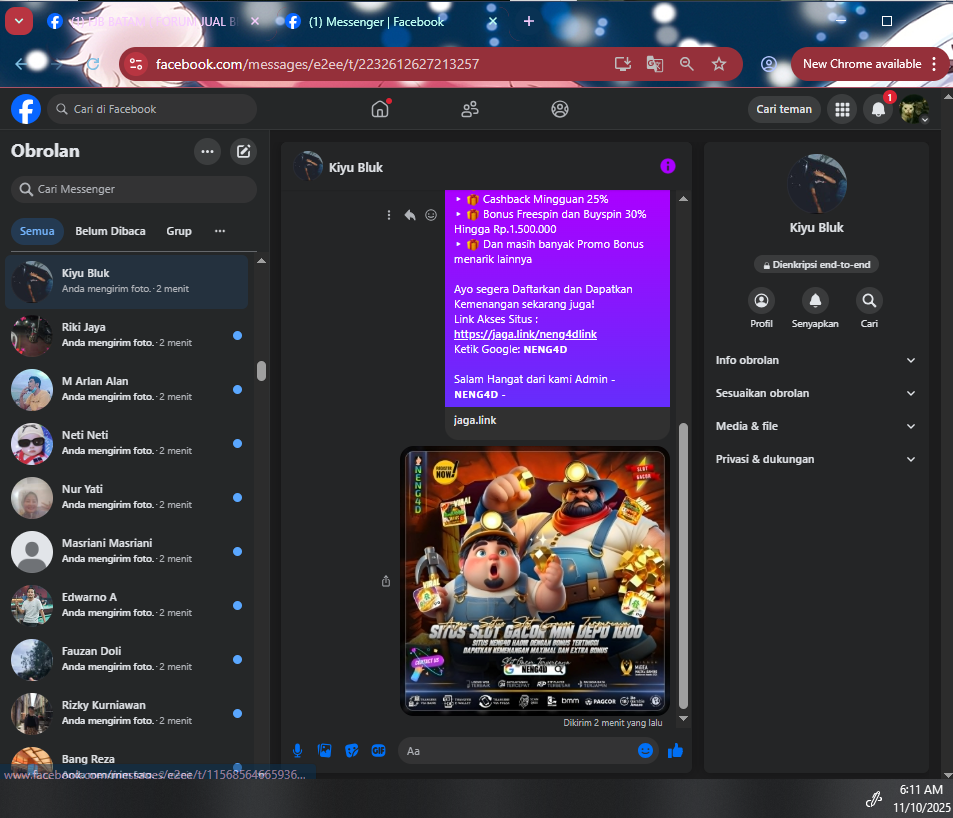React to the message with emoji icon
953x818 pixels.
pyautogui.click(x=431, y=215)
